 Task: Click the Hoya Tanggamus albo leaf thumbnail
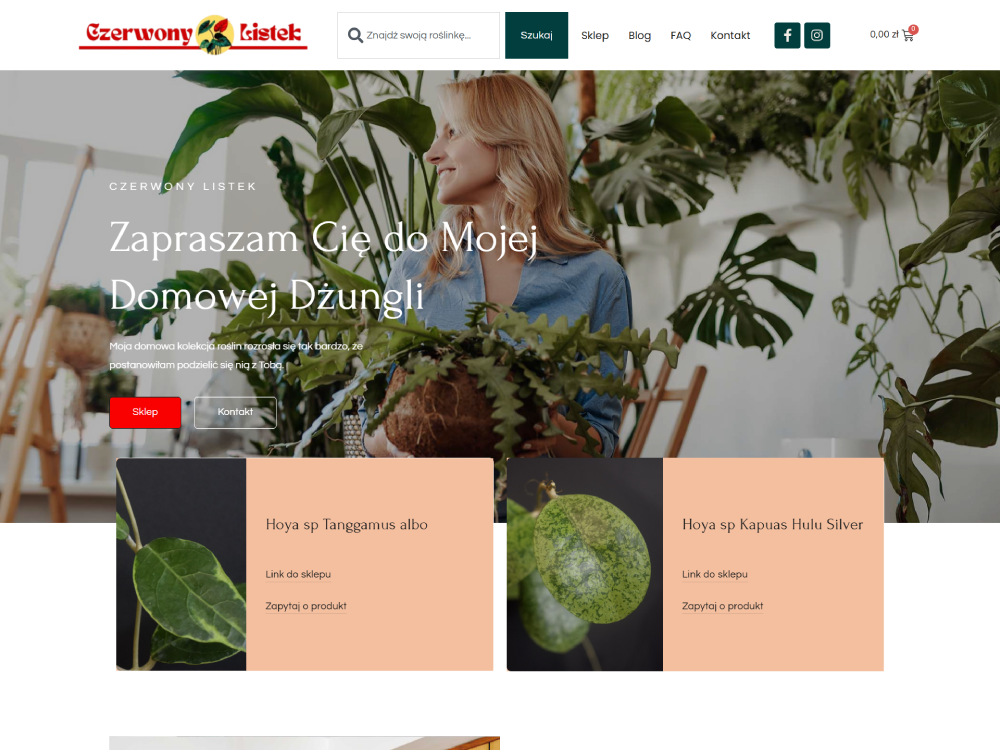coord(181,564)
